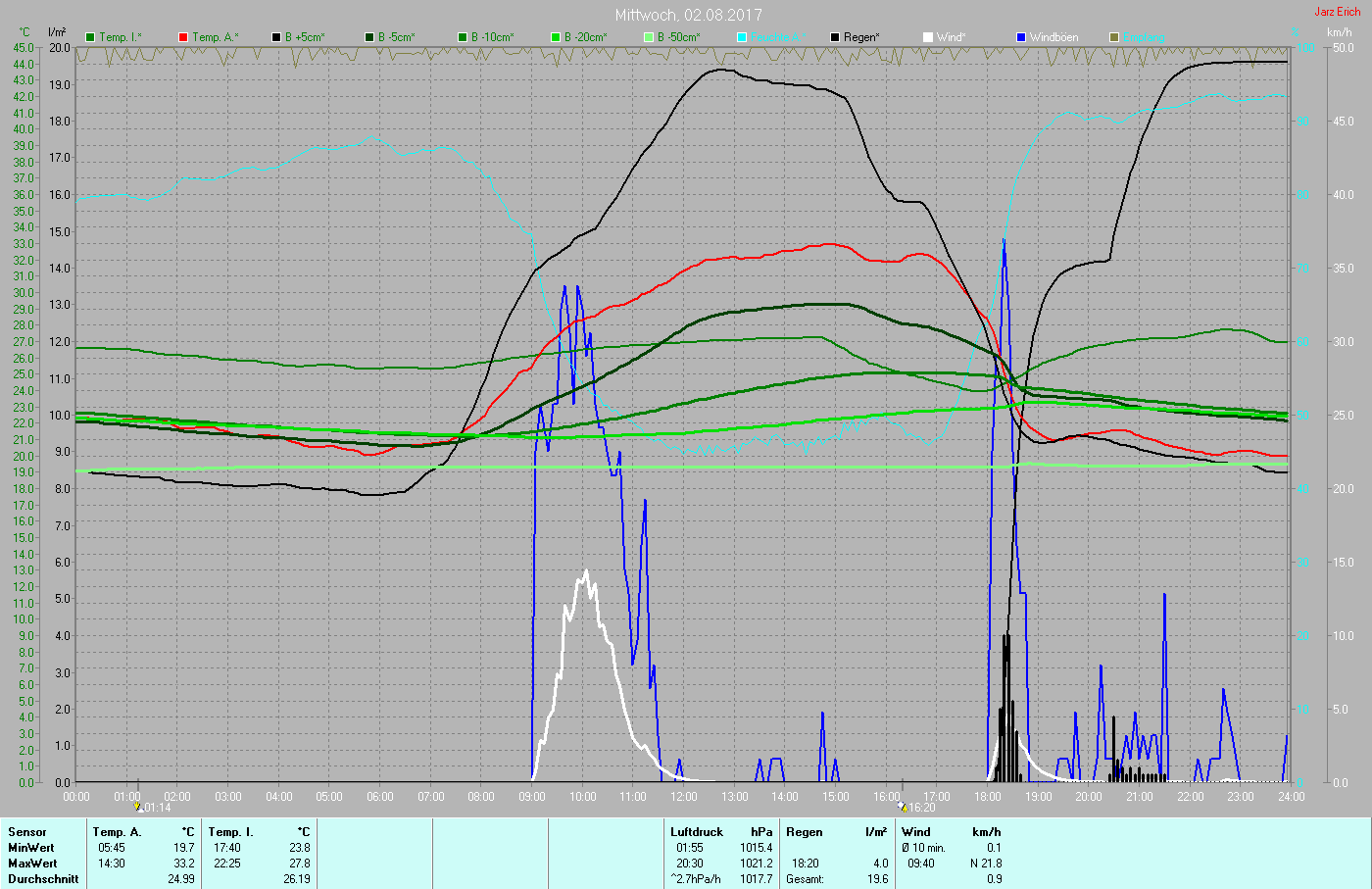
Task: Click the Luftdruck header in the table
Action: pos(697,832)
